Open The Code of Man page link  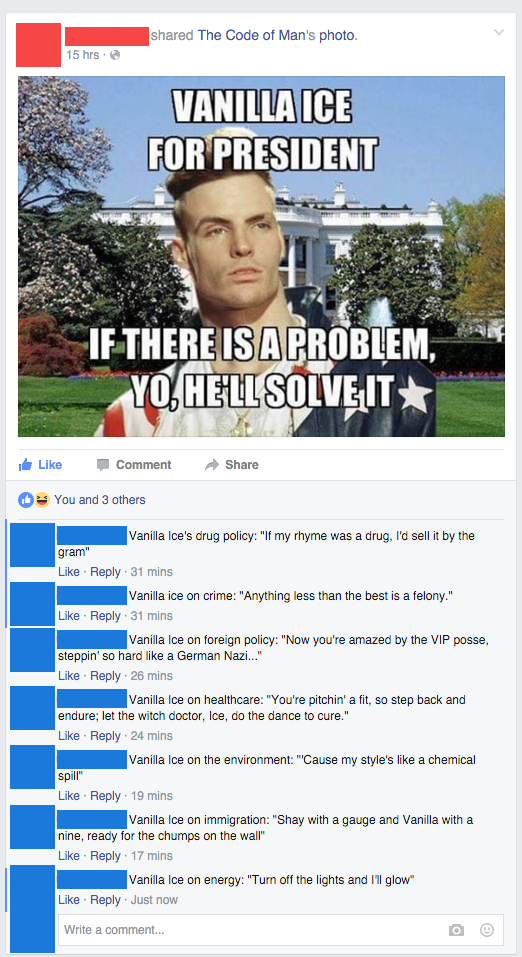(x=256, y=35)
